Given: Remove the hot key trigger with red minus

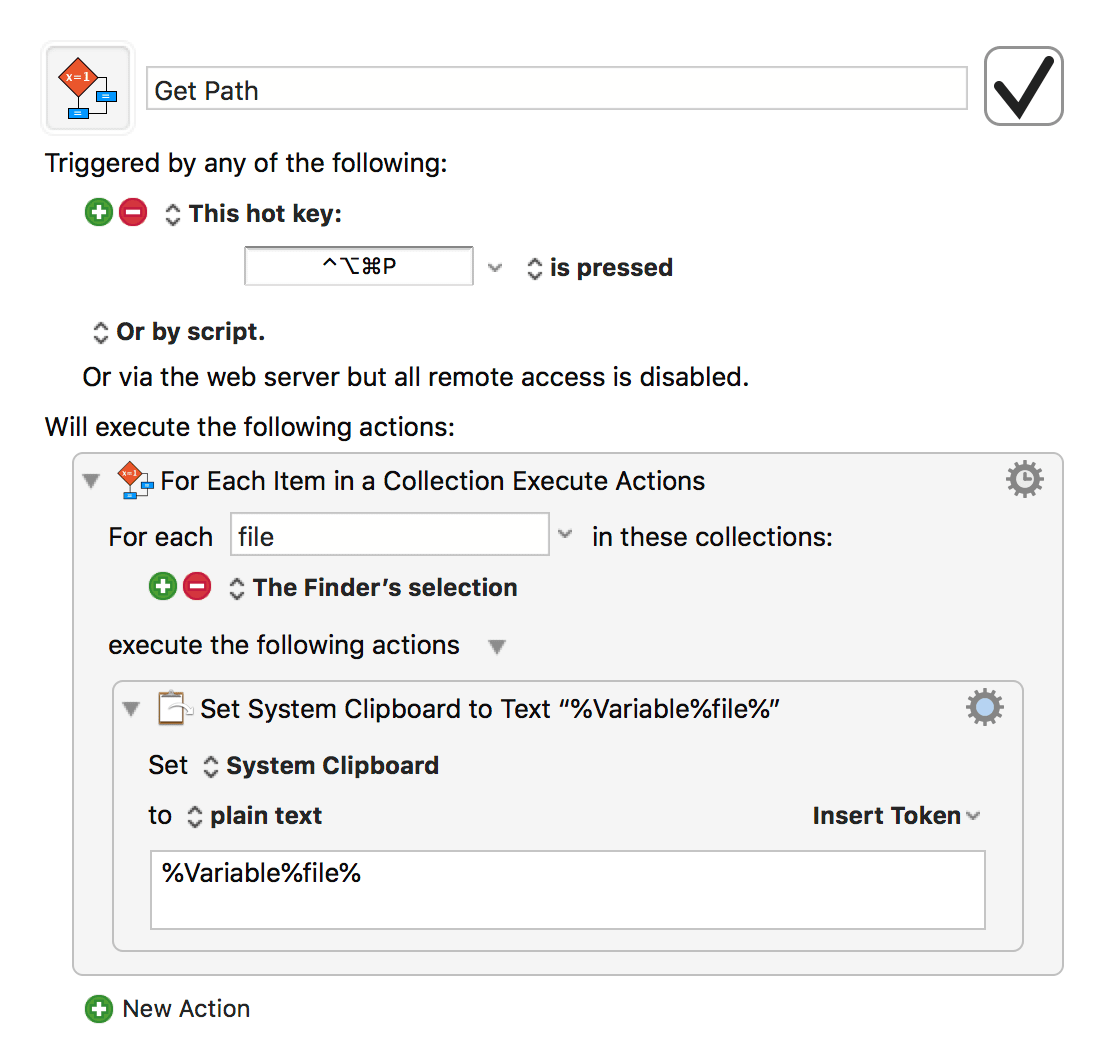Looking at the screenshot, I should click(133, 212).
